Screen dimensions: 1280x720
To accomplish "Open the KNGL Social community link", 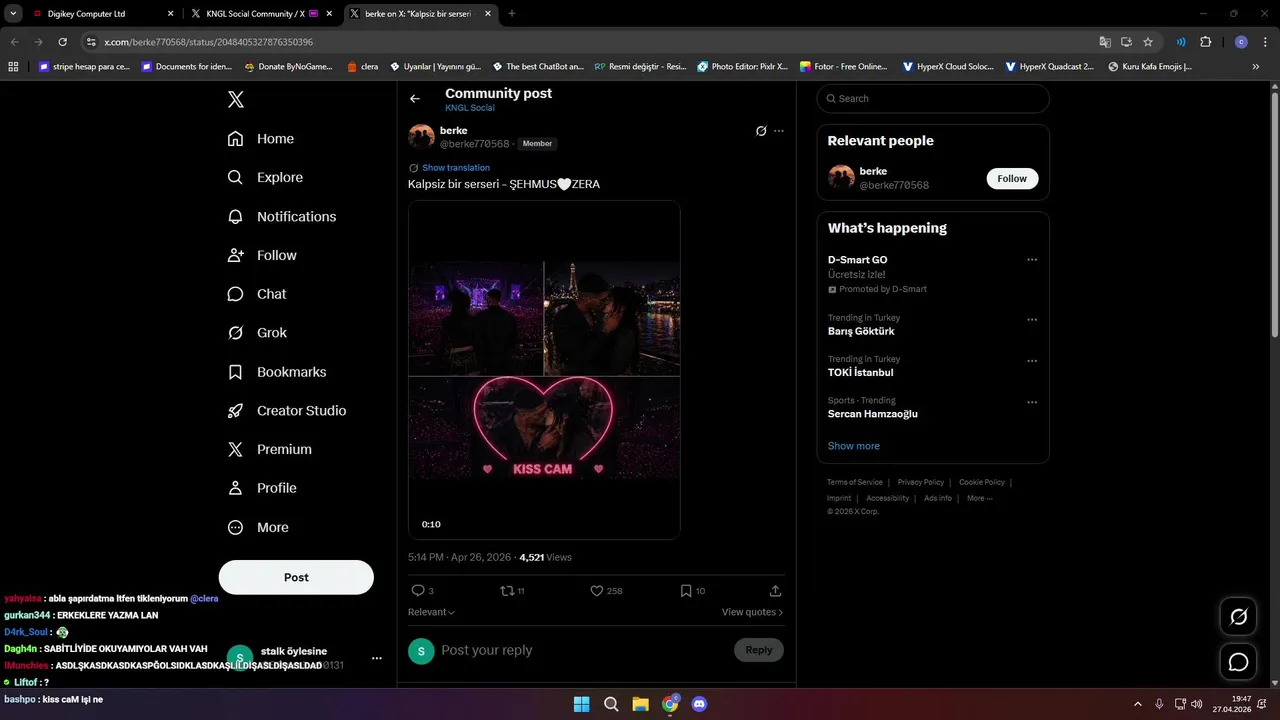I will pos(470,108).
